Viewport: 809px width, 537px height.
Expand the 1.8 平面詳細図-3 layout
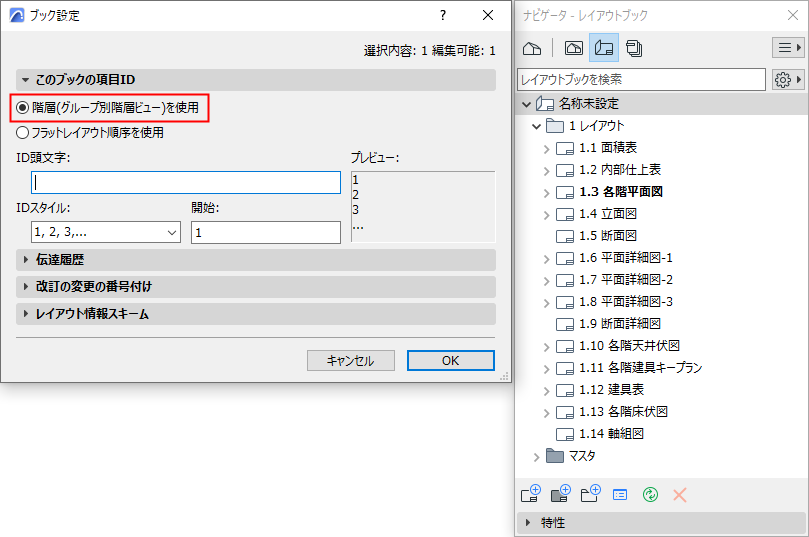coord(546,302)
